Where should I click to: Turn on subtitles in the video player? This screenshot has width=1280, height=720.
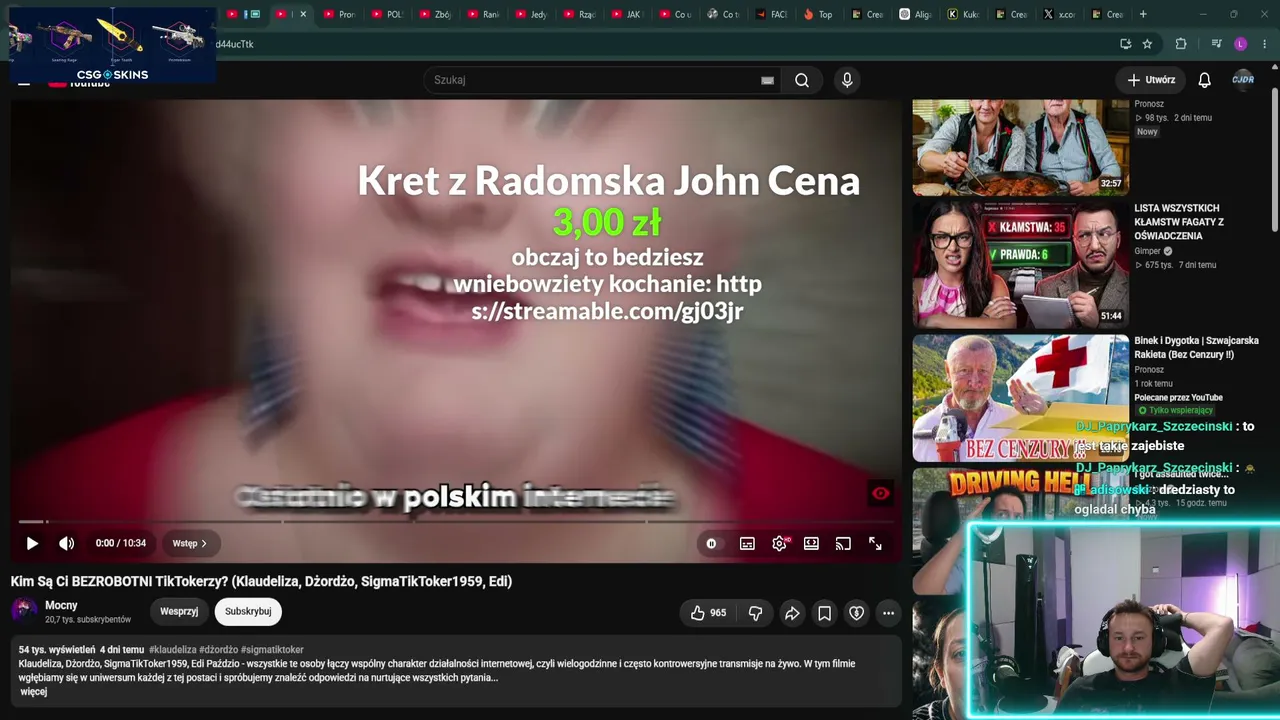[x=747, y=544]
